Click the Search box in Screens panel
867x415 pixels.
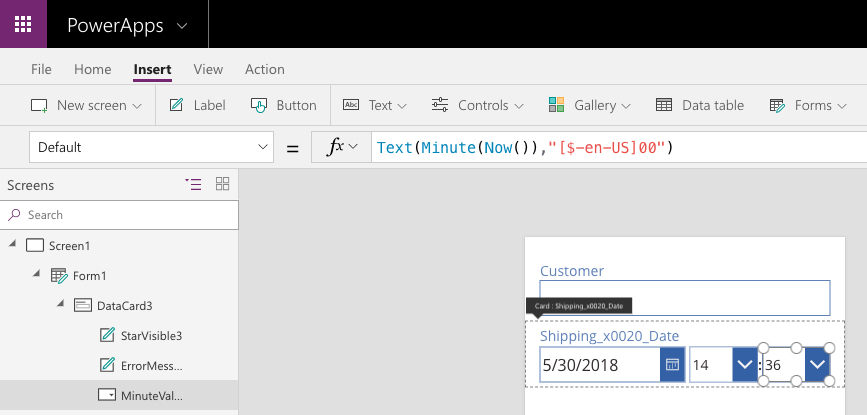click(x=119, y=214)
